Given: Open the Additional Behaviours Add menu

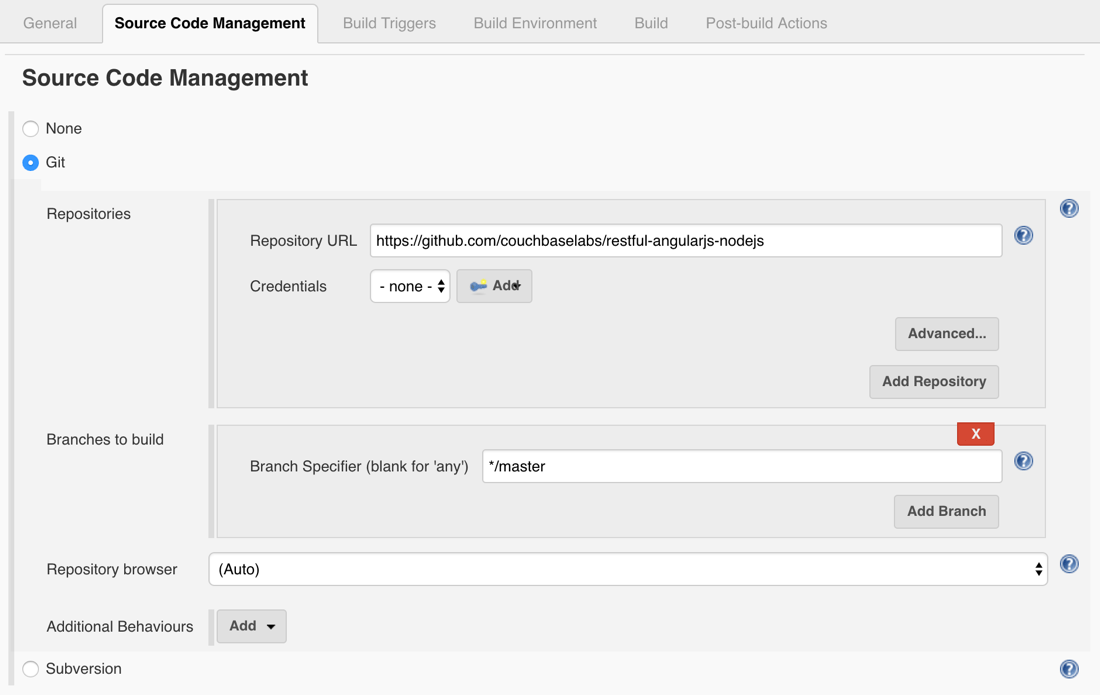Looking at the screenshot, I should coord(251,626).
